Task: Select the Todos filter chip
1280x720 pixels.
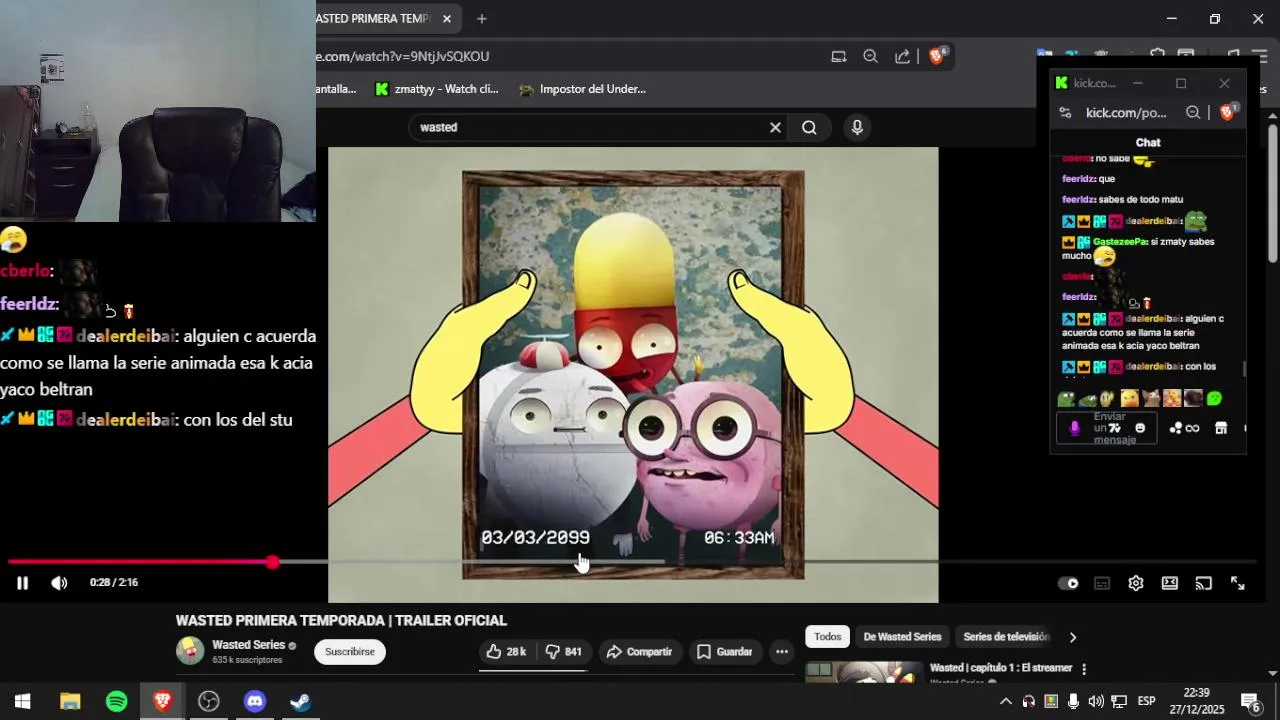Action: pos(828,637)
